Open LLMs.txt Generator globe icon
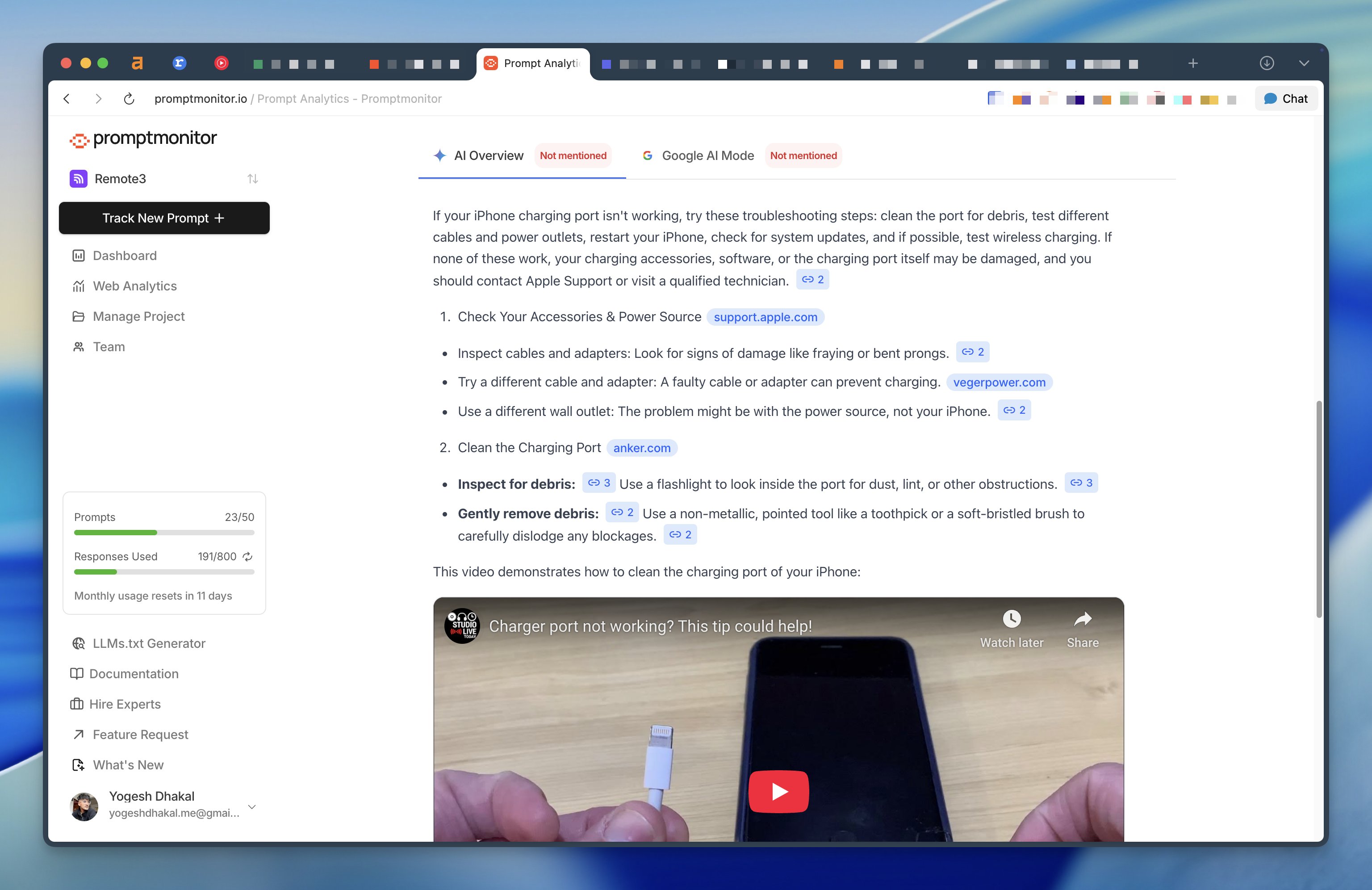 [79, 643]
